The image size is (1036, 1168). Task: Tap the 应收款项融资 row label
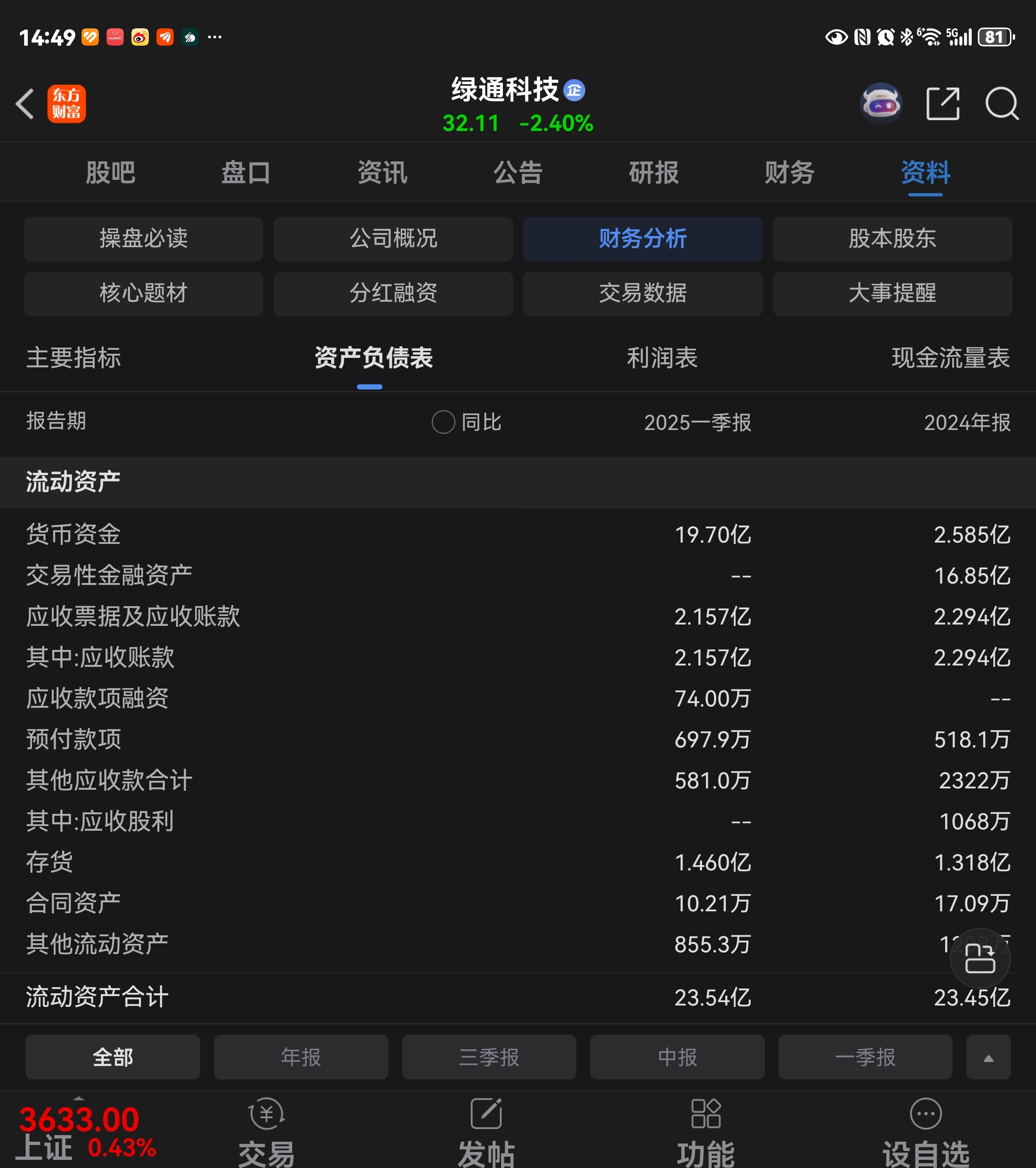coord(97,698)
